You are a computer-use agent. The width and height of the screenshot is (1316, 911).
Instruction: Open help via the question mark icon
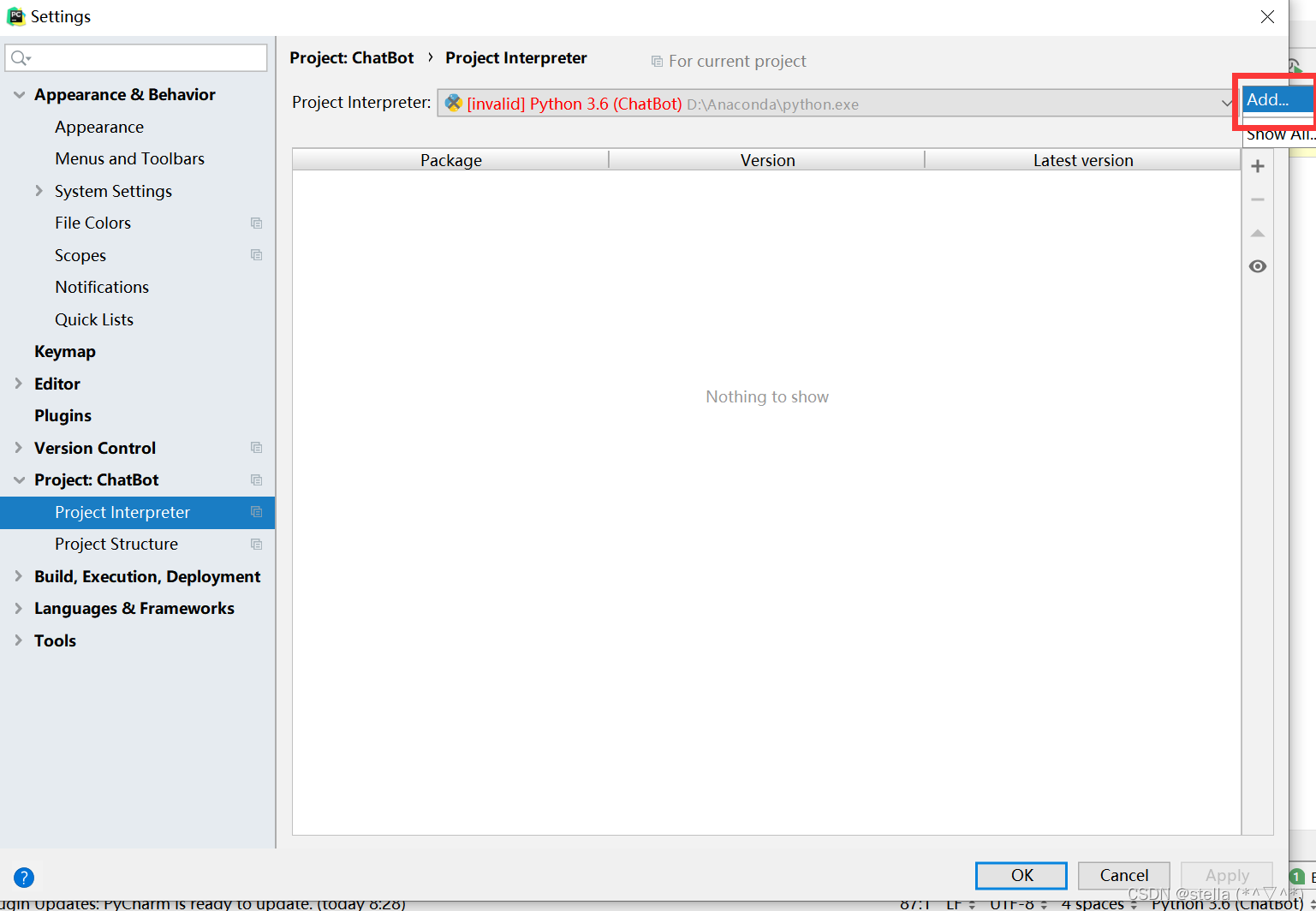click(x=23, y=877)
